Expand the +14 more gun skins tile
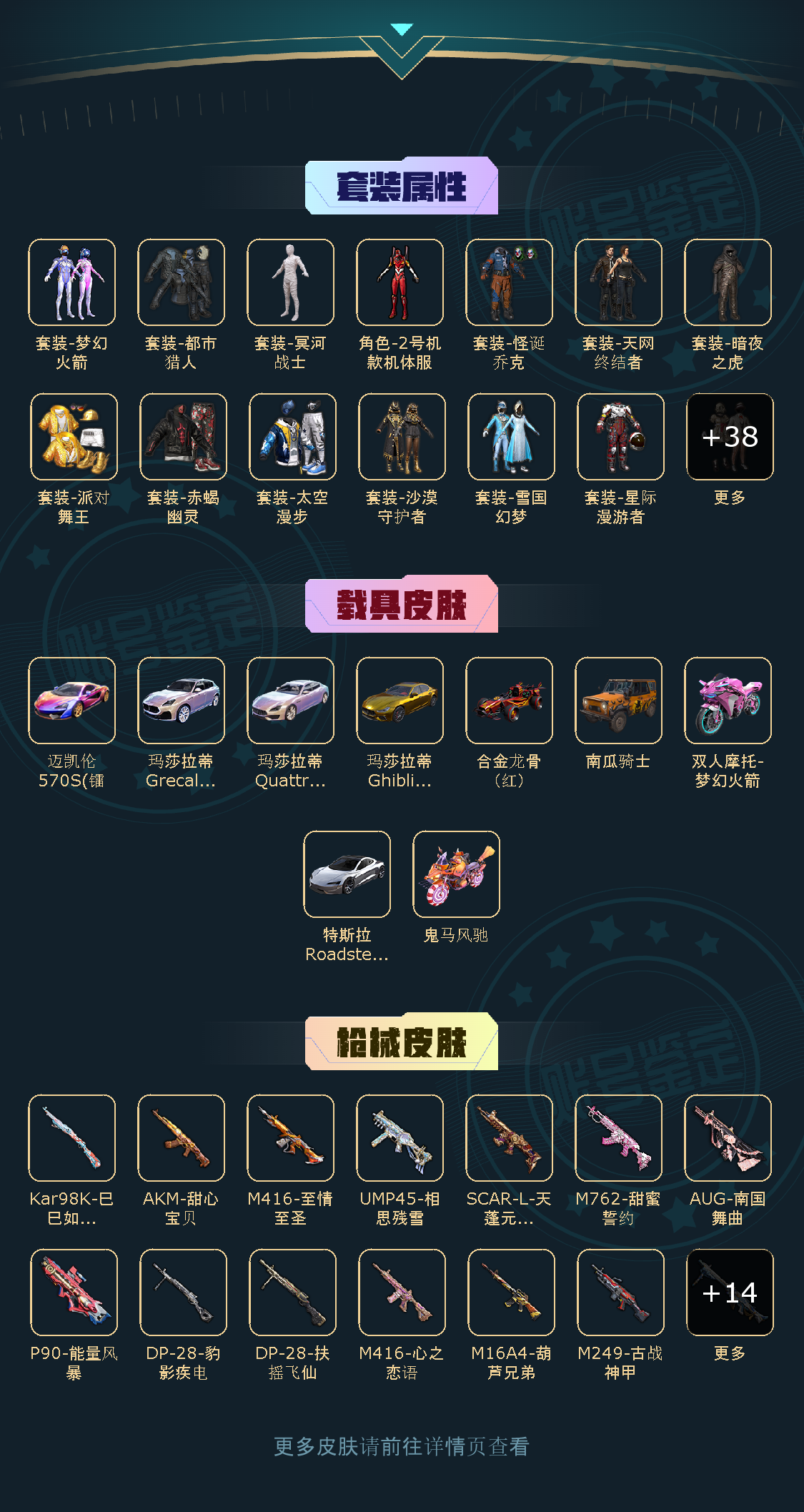The height and width of the screenshot is (1512, 804). [730, 1293]
